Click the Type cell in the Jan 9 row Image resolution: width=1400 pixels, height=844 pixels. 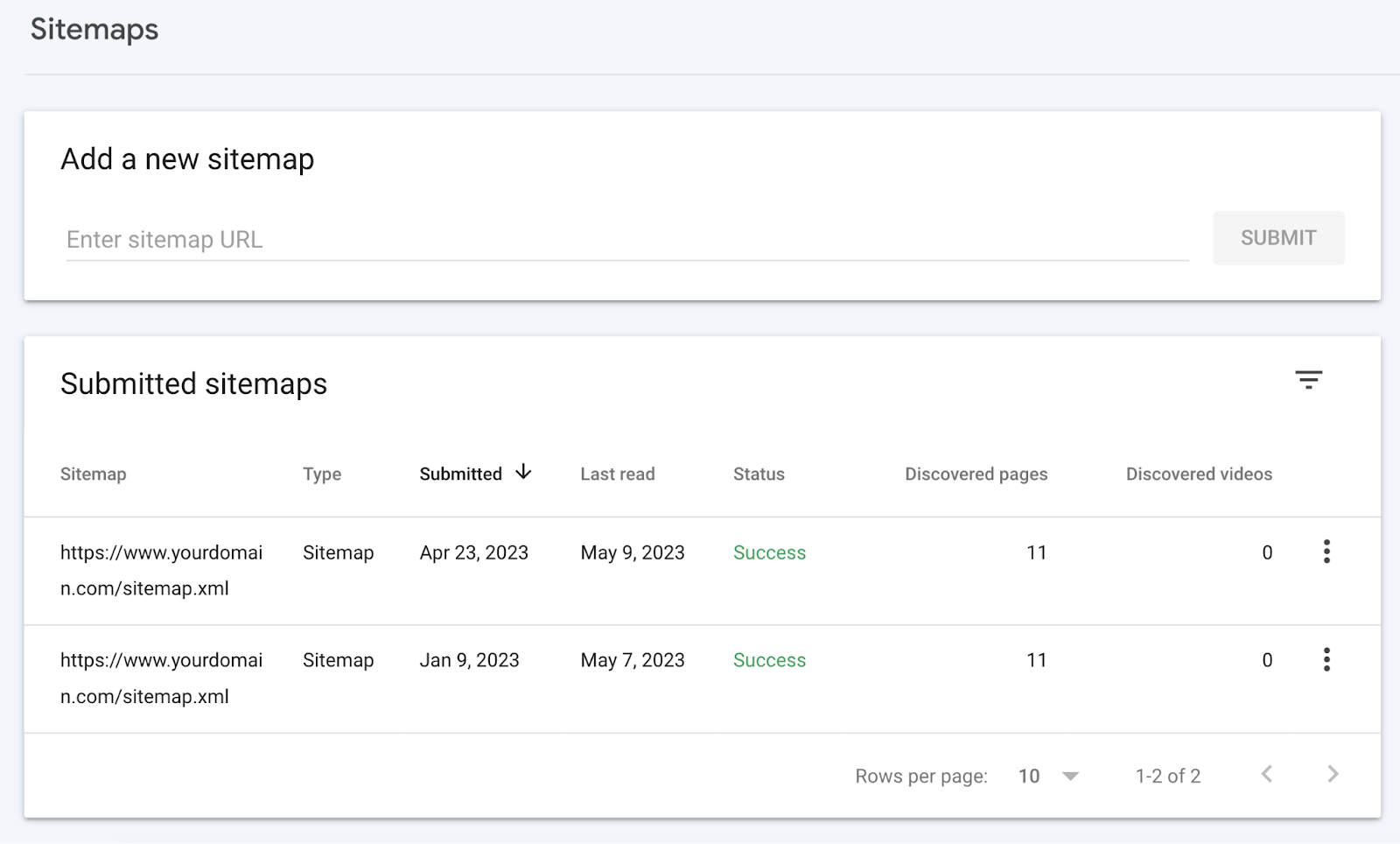pos(338,660)
